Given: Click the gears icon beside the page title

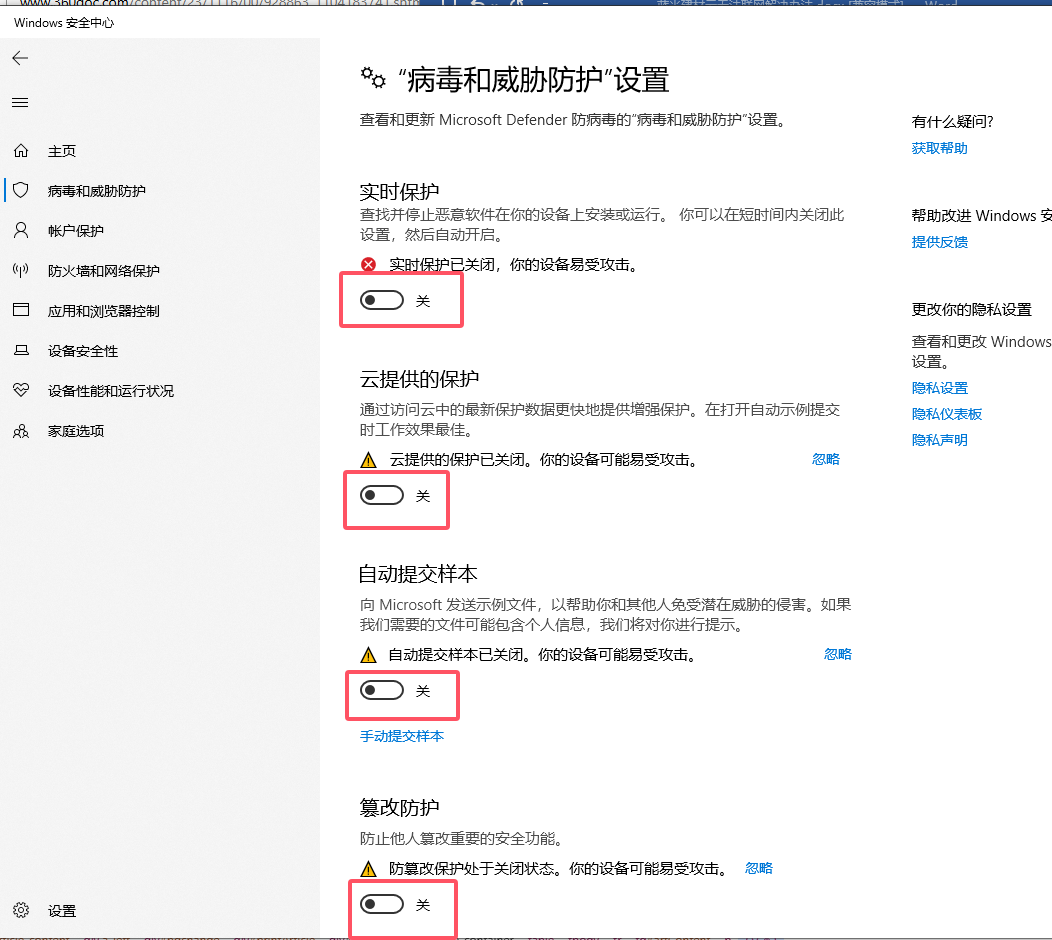Looking at the screenshot, I should tap(373, 78).
